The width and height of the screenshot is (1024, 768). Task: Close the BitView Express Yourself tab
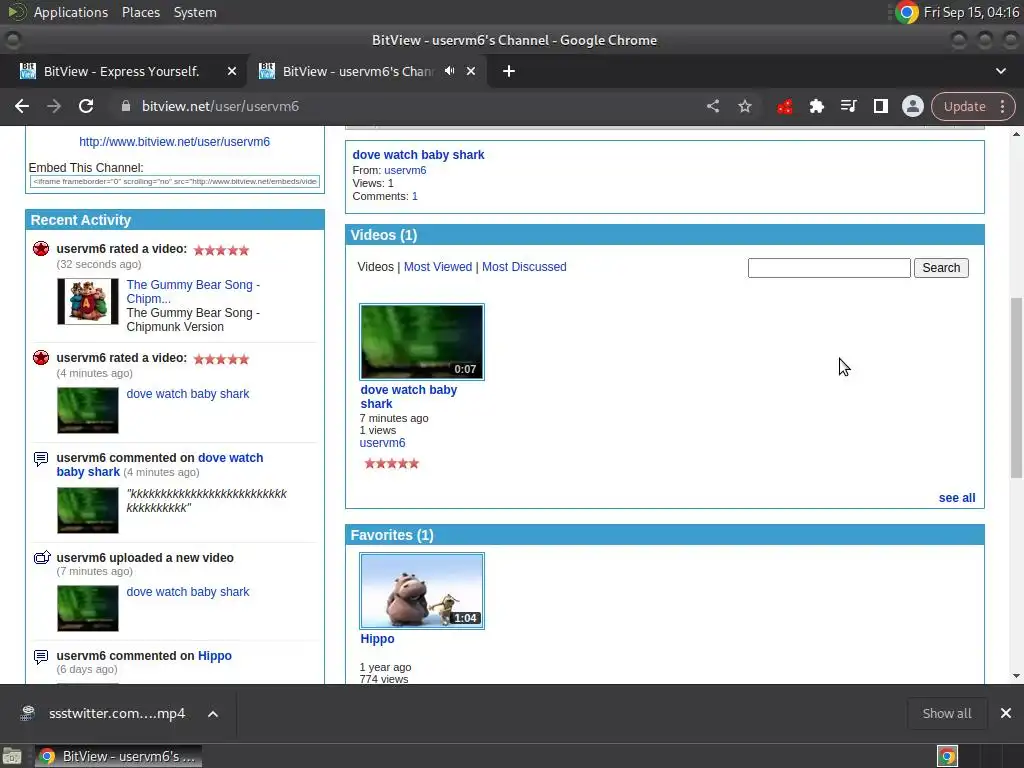coord(232,71)
